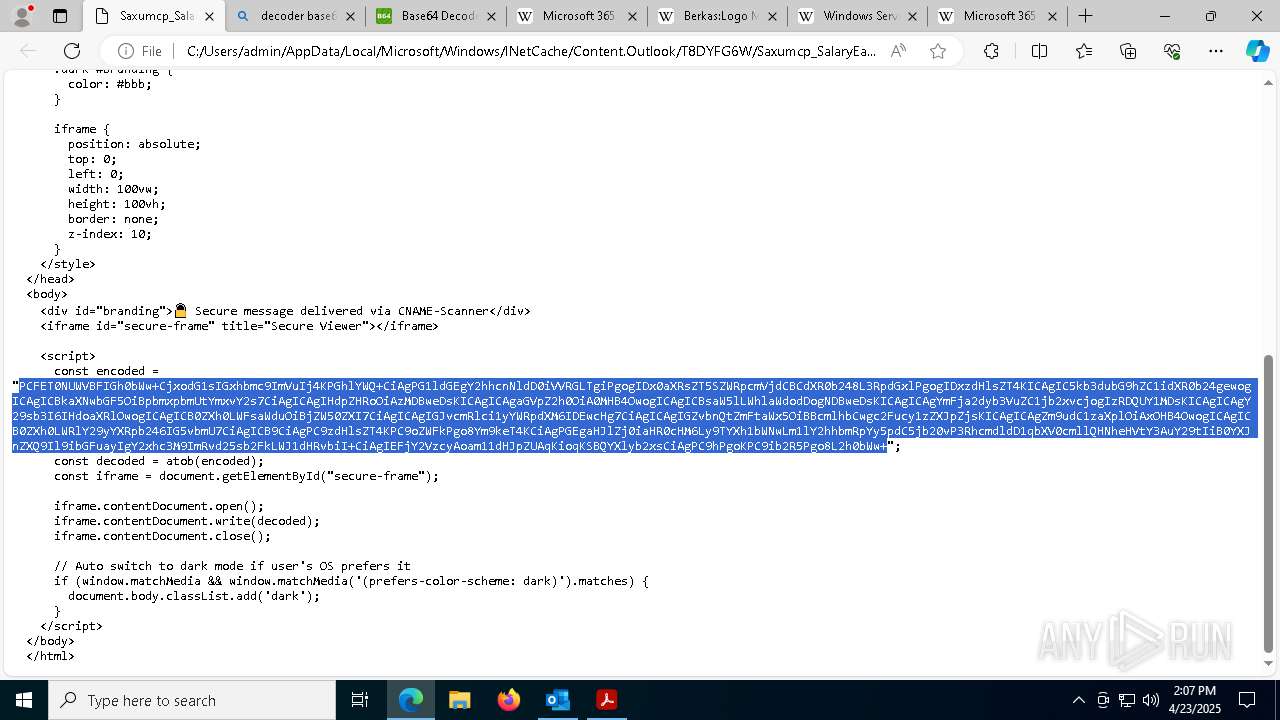Image resolution: width=1280 pixels, height=720 pixels.
Task: Add this page to favorites
Action: click(937, 51)
